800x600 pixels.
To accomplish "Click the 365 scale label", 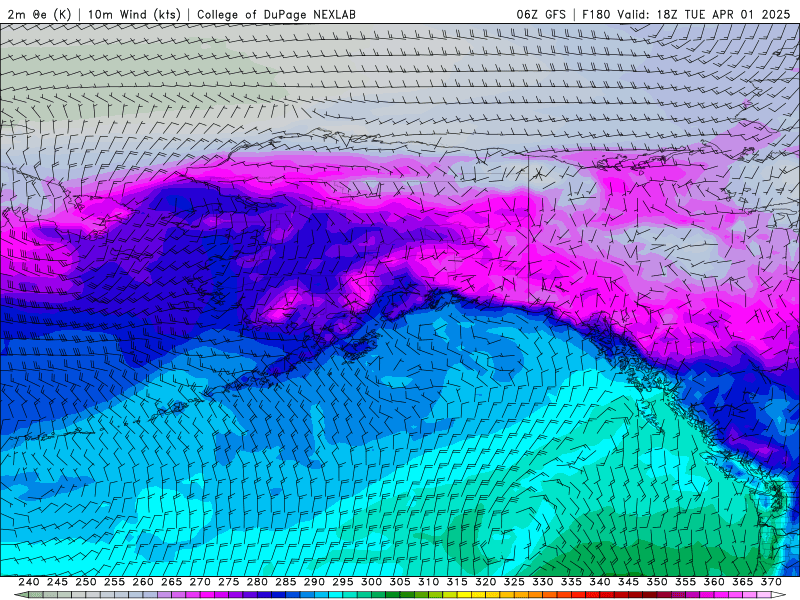I will pyautogui.click(x=743, y=582).
